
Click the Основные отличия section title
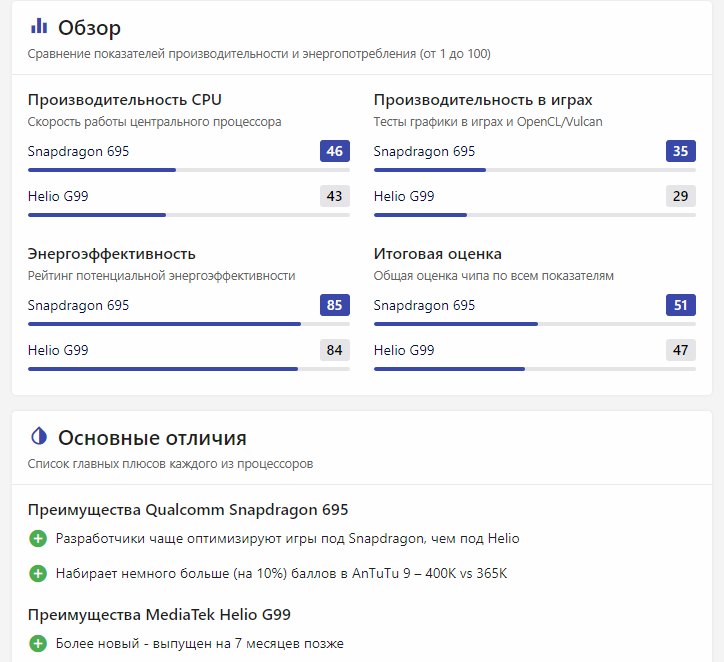point(152,438)
